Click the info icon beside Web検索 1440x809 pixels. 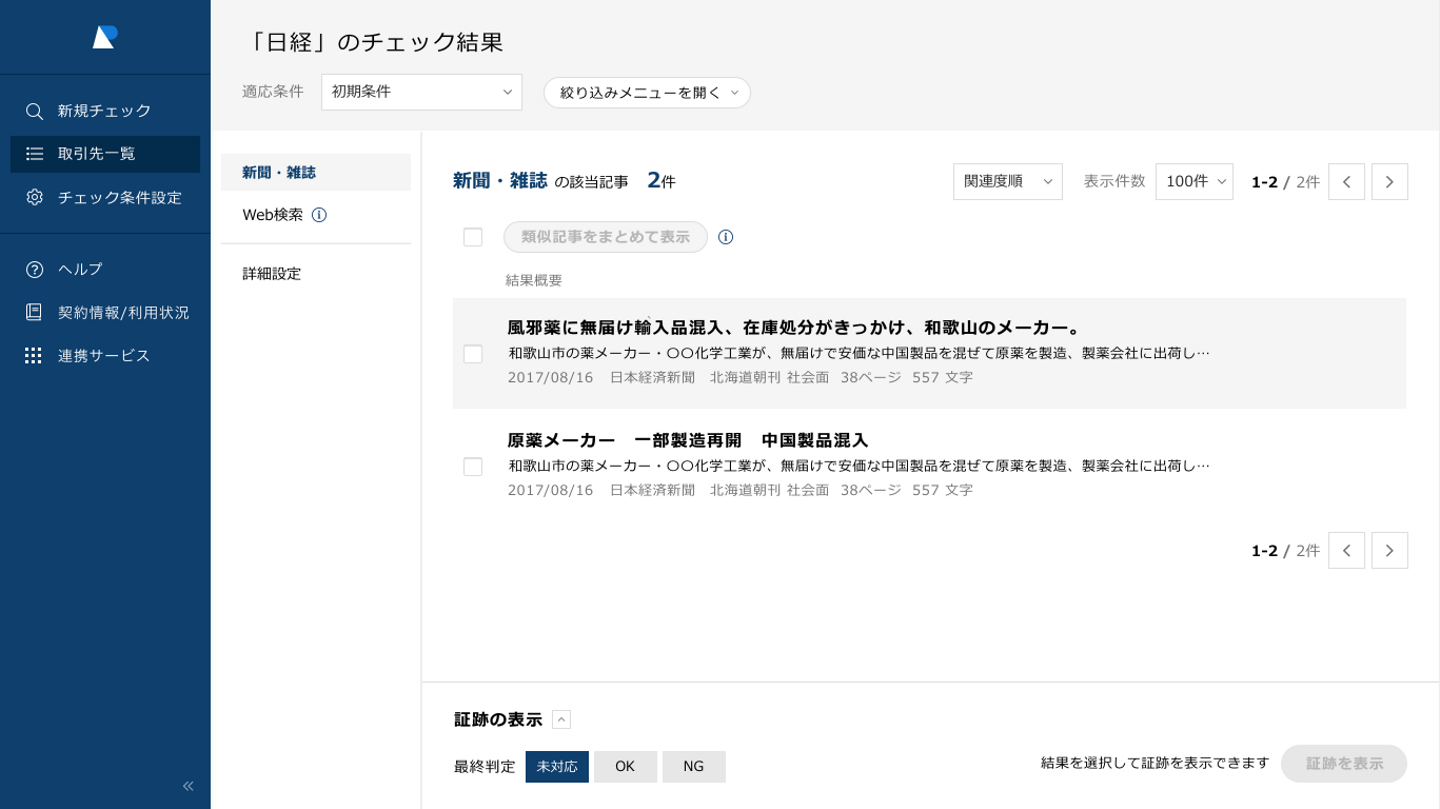(319, 215)
